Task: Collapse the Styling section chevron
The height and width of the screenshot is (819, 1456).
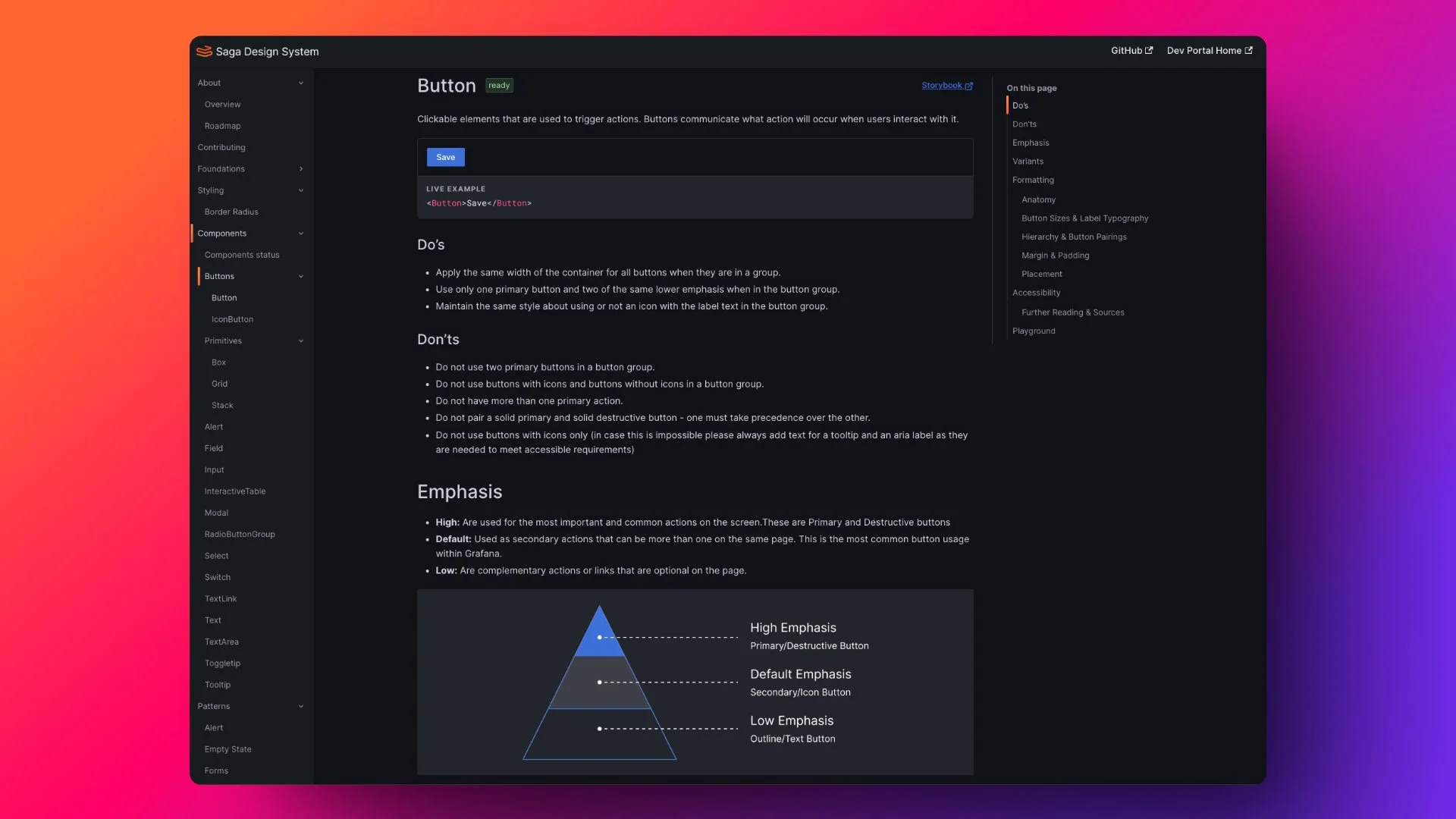Action: tap(301, 190)
